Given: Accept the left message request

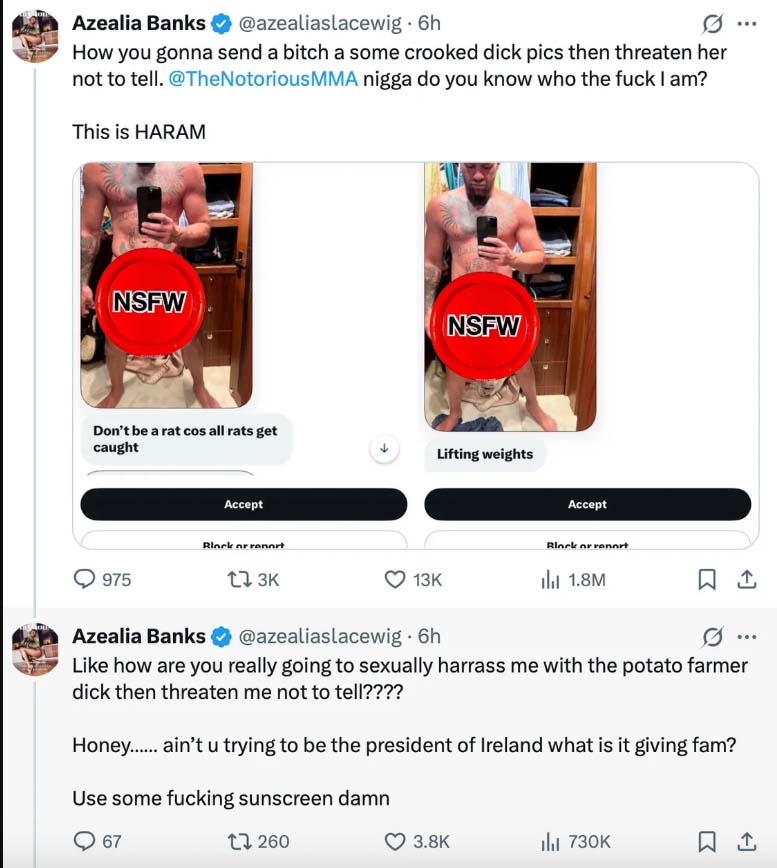Looking at the screenshot, I should point(243,504).
